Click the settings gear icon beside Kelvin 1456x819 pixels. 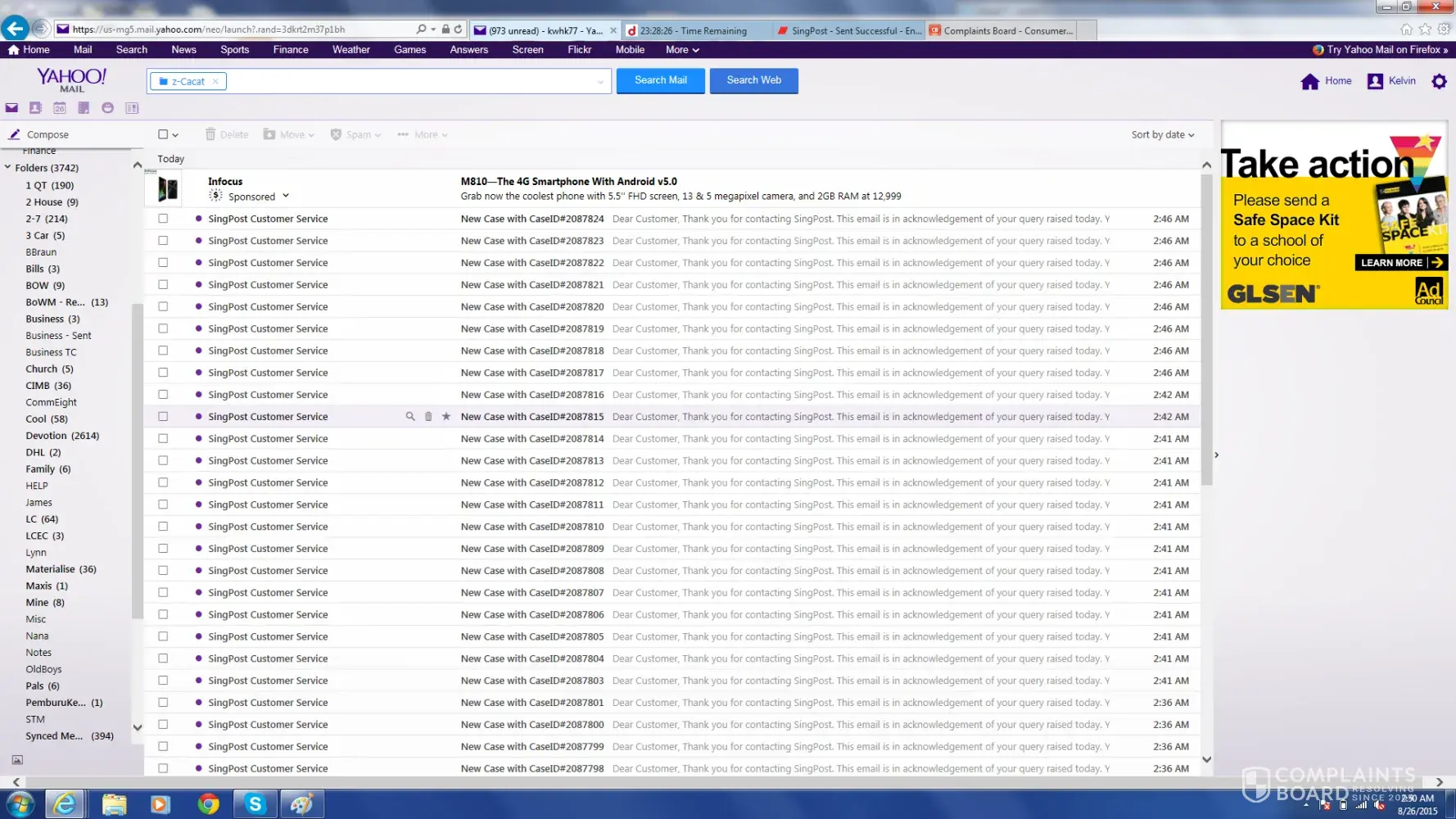1439,81
